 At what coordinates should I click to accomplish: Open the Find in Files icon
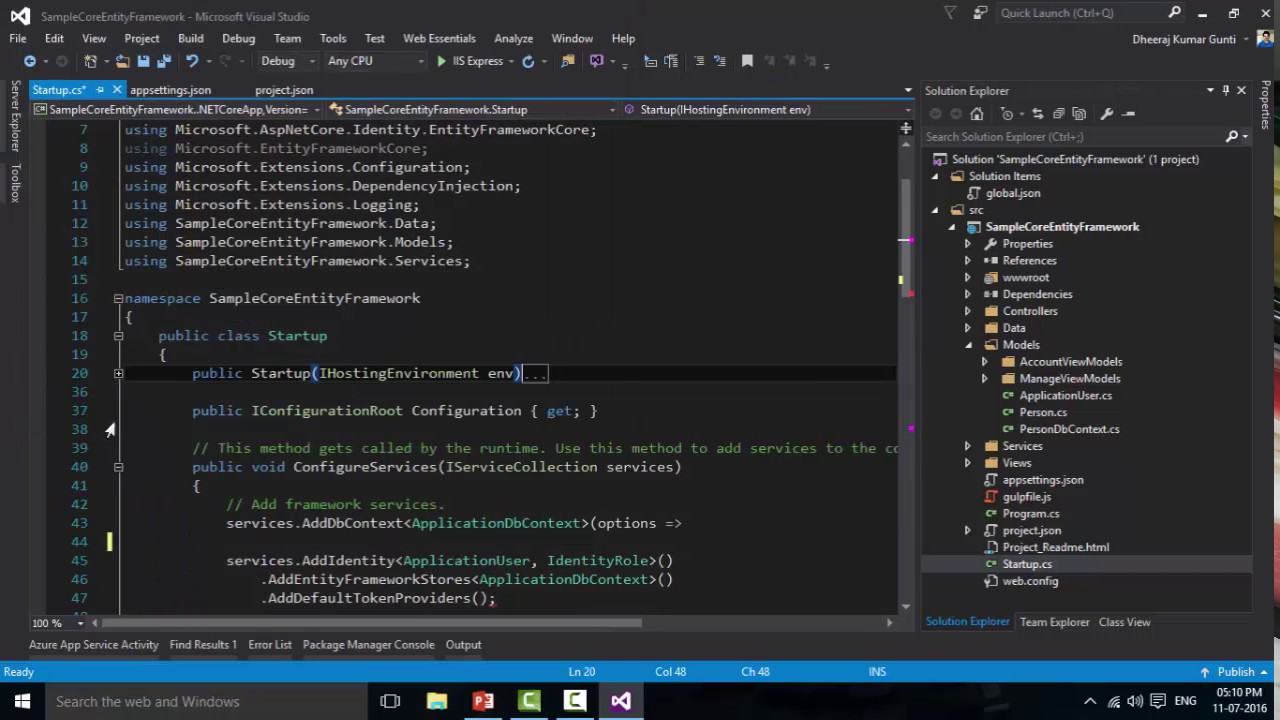pos(568,61)
